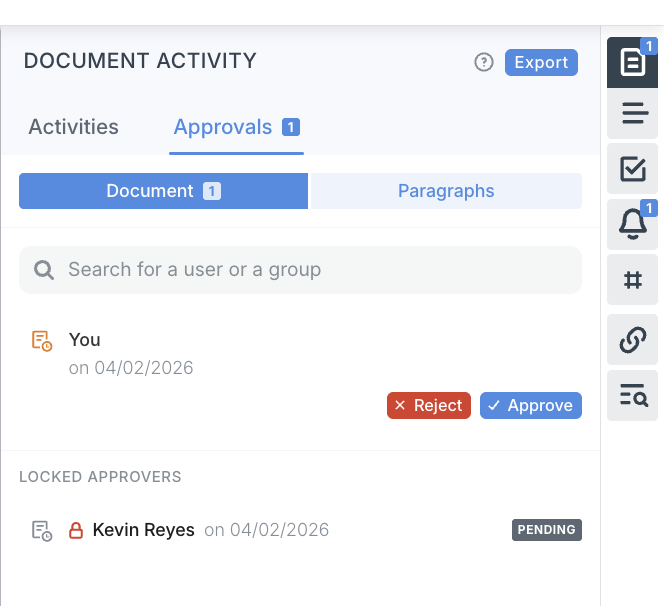The width and height of the screenshot is (664, 606).
Task: Click the pending document icon in Kevin Reyes row
Action: pyautogui.click(x=42, y=531)
